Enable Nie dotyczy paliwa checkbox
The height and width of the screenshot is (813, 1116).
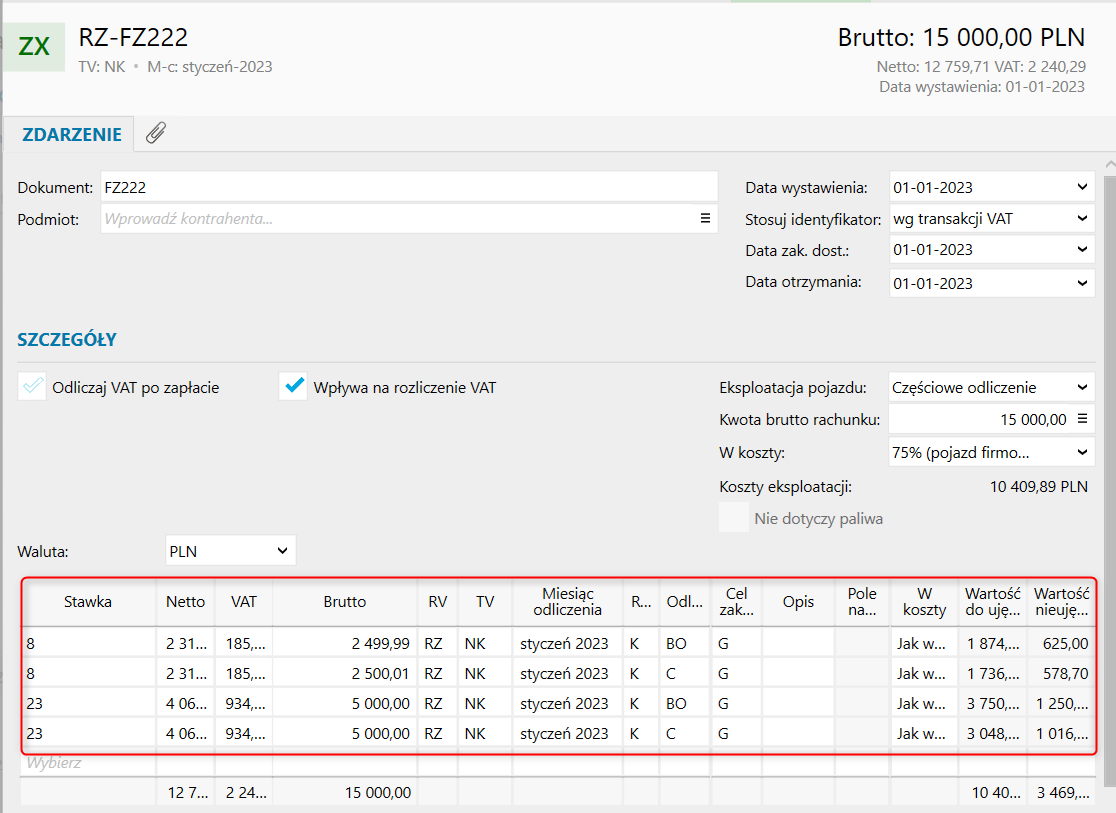click(x=734, y=518)
